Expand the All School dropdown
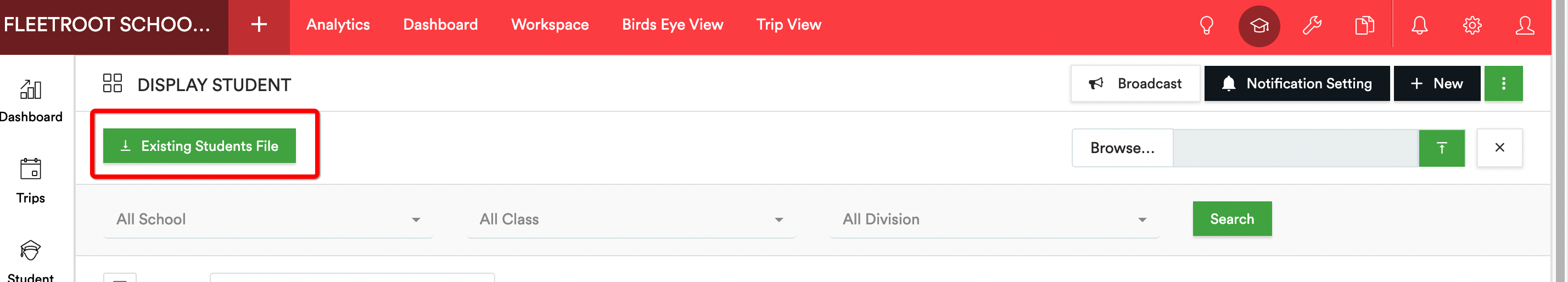The height and width of the screenshot is (282, 1568). point(268,219)
